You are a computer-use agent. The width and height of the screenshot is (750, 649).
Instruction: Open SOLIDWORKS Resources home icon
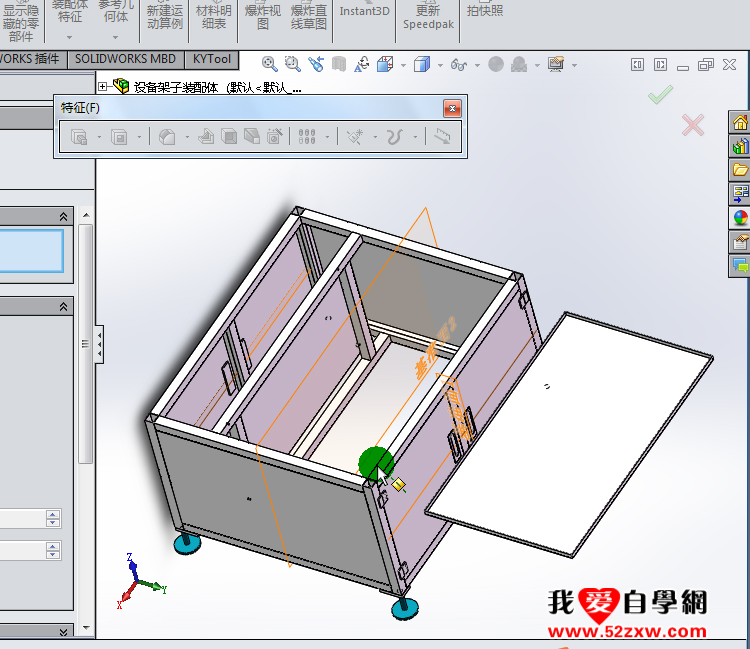(740, 122)
